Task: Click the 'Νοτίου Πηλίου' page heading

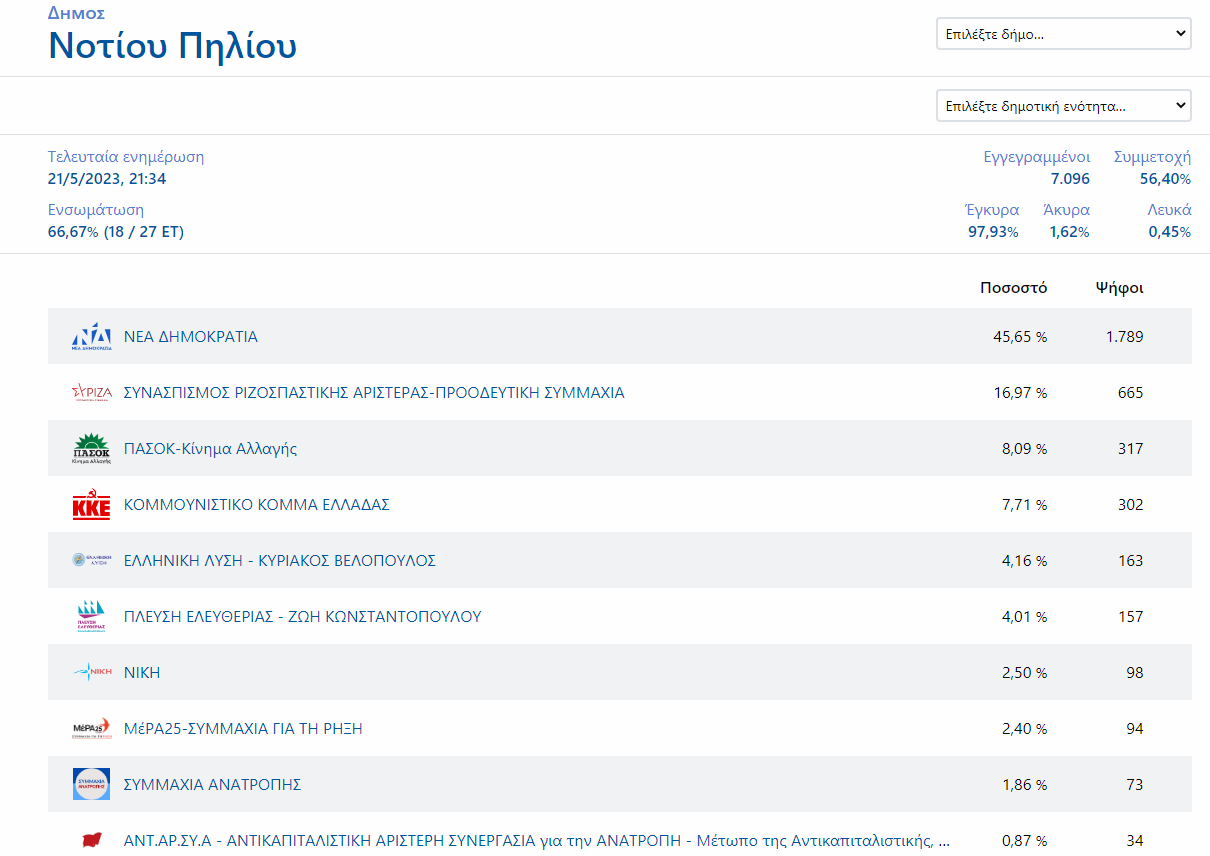Action: 172,47
